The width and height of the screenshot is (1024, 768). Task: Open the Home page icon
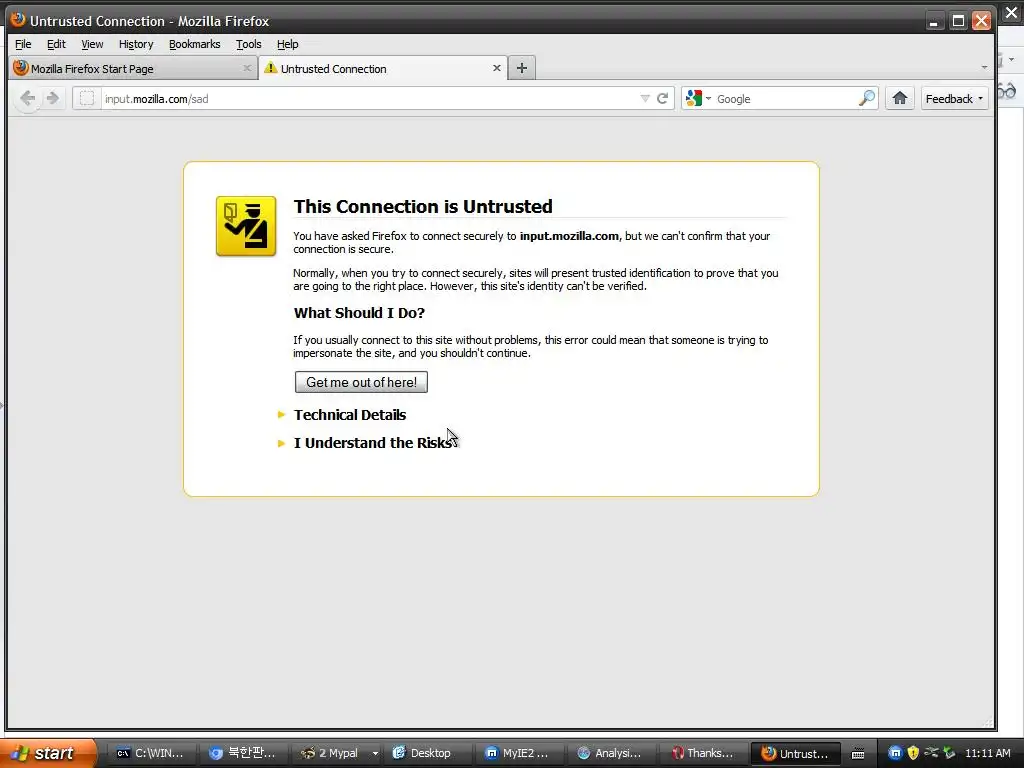[900, 99]
